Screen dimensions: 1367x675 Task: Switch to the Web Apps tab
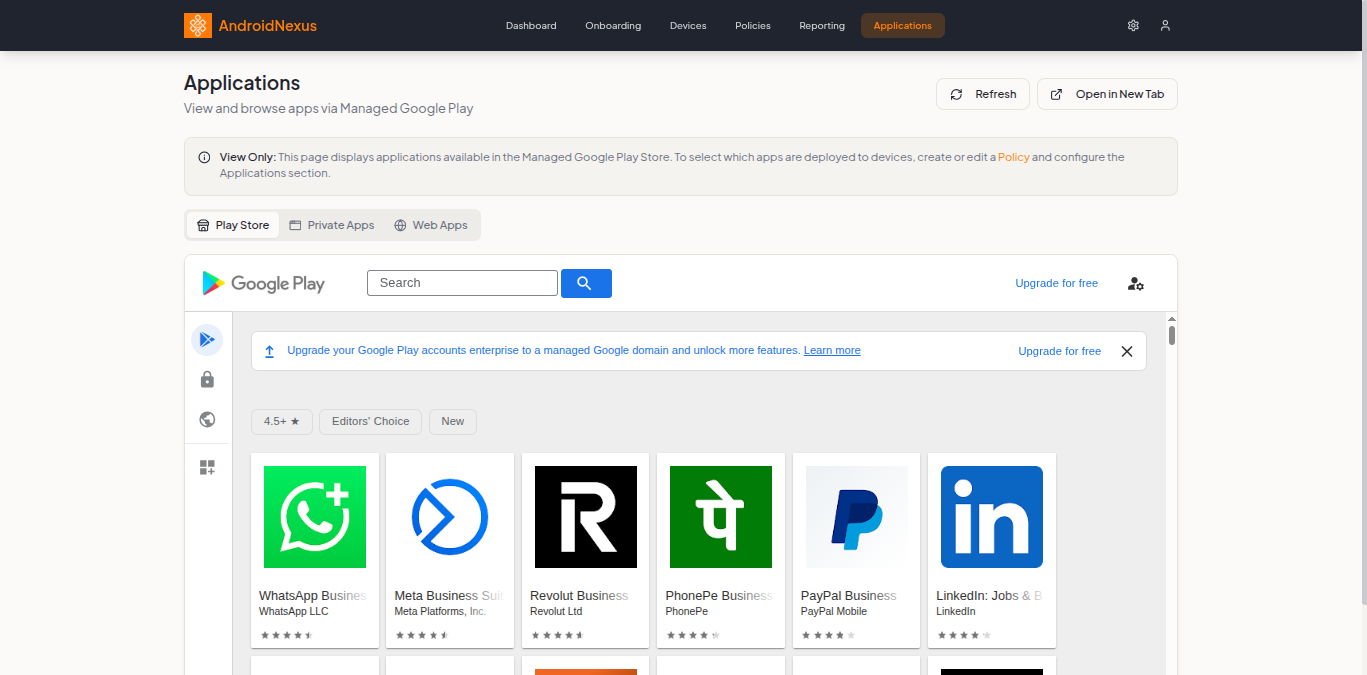[x=431, y=225]
